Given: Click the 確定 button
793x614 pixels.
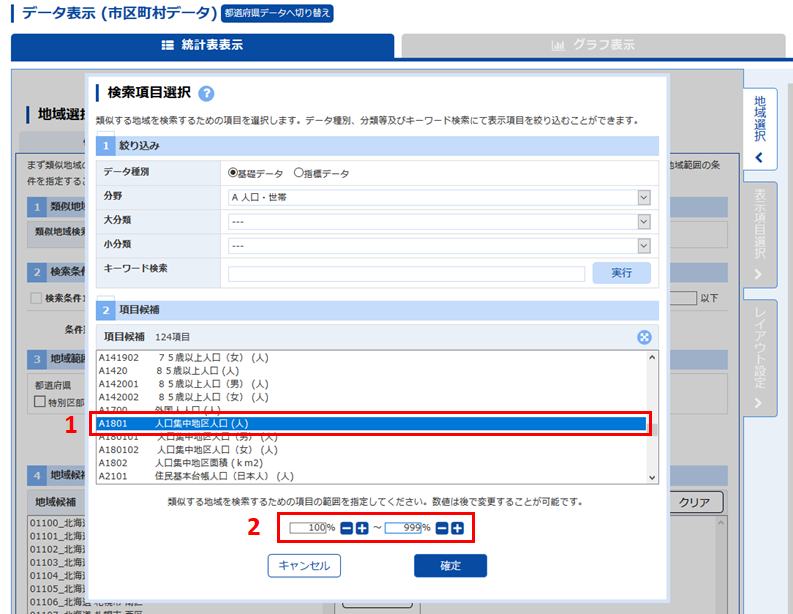Looking at the screenshot, I should click(x=451, y=565).
